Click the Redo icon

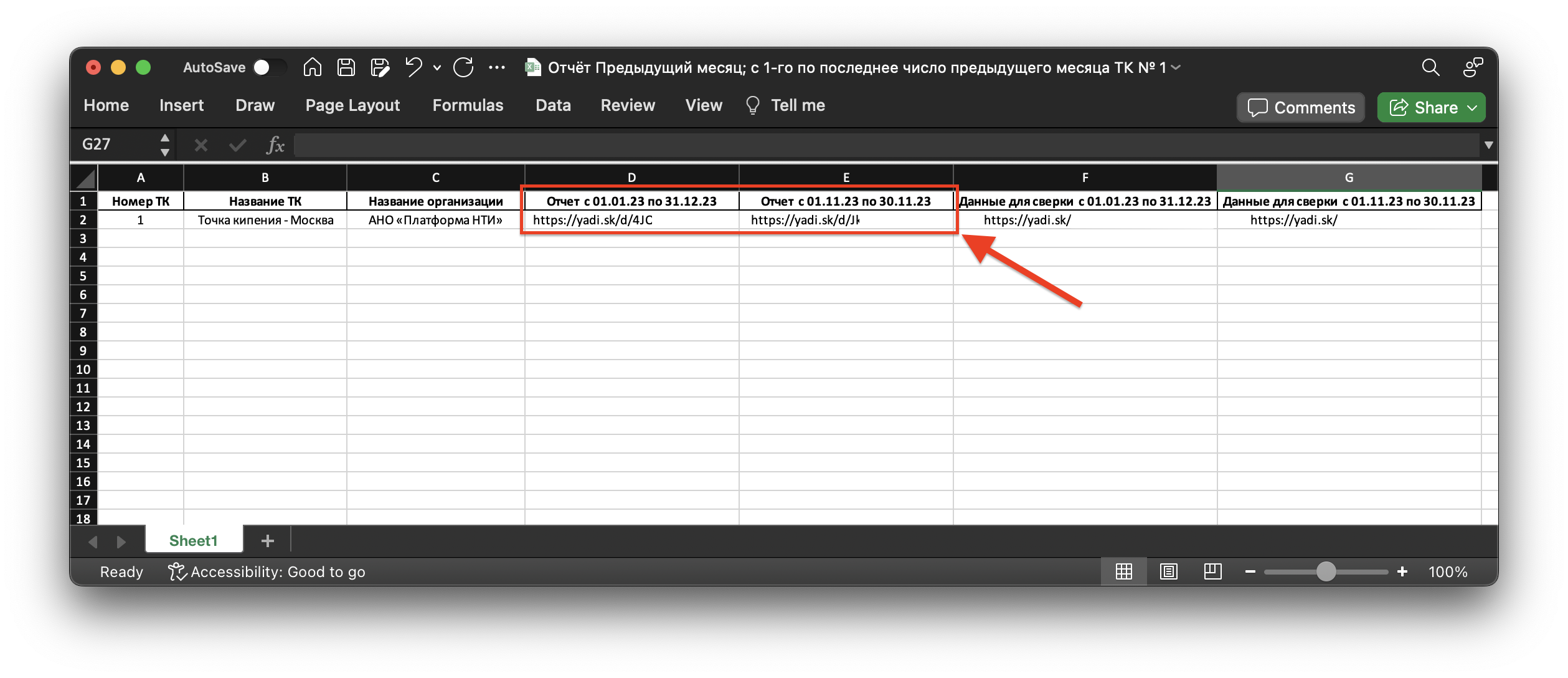463,67
